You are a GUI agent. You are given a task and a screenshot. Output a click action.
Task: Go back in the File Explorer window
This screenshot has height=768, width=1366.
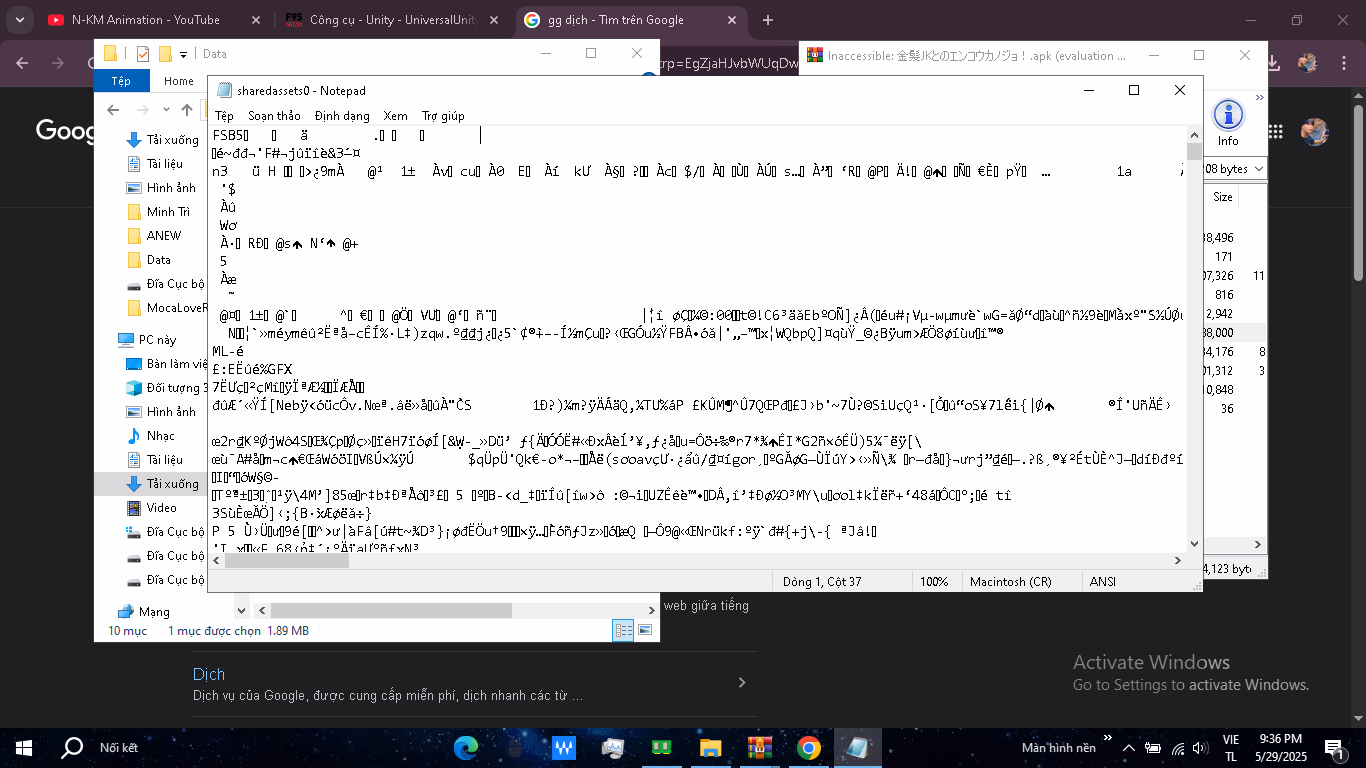[115, 110]
